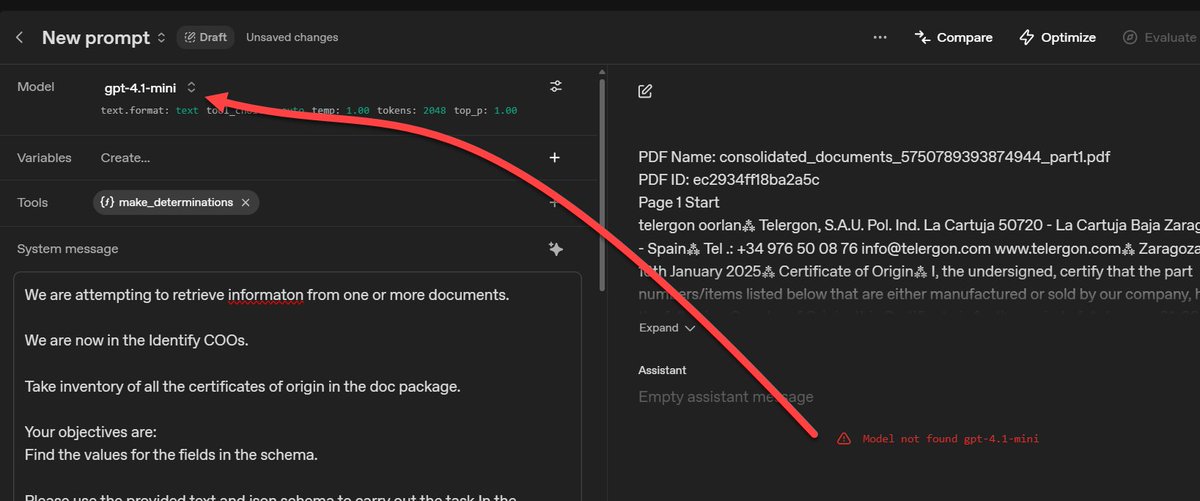Click the Evaluate button

(1159, 38)
